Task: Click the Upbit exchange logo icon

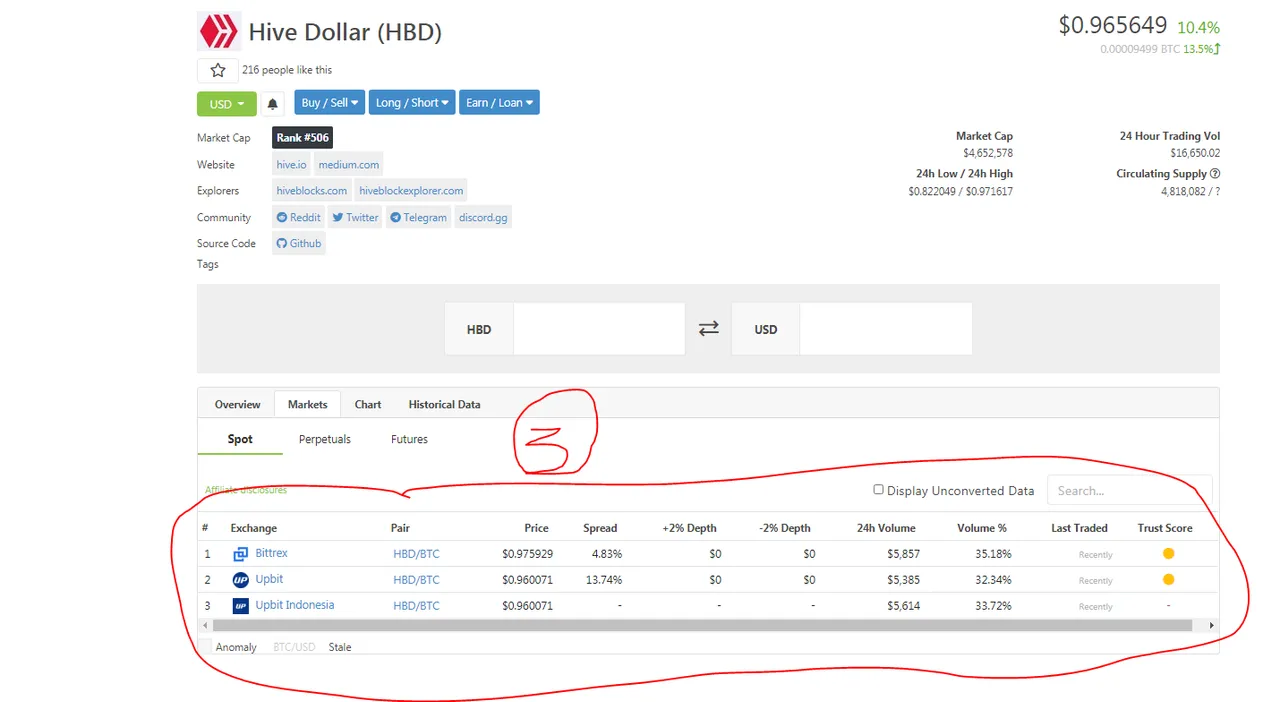Action: pos(240,580)
